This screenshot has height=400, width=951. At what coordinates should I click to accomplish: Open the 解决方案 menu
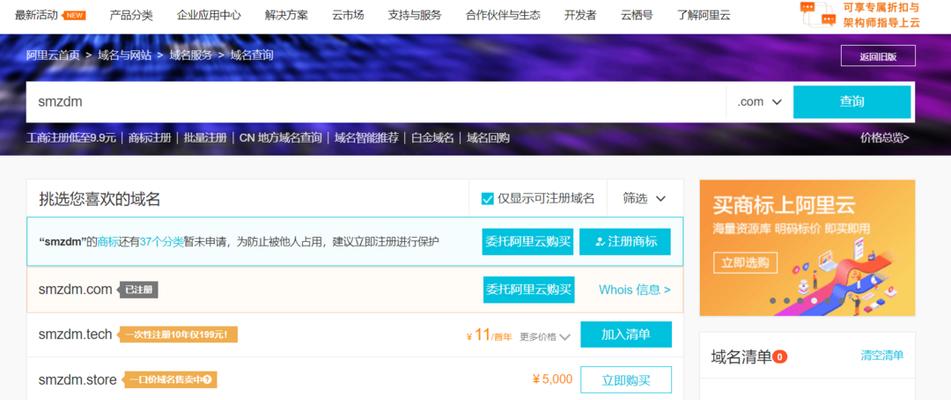pyautogui.click(x=286, y=15)
